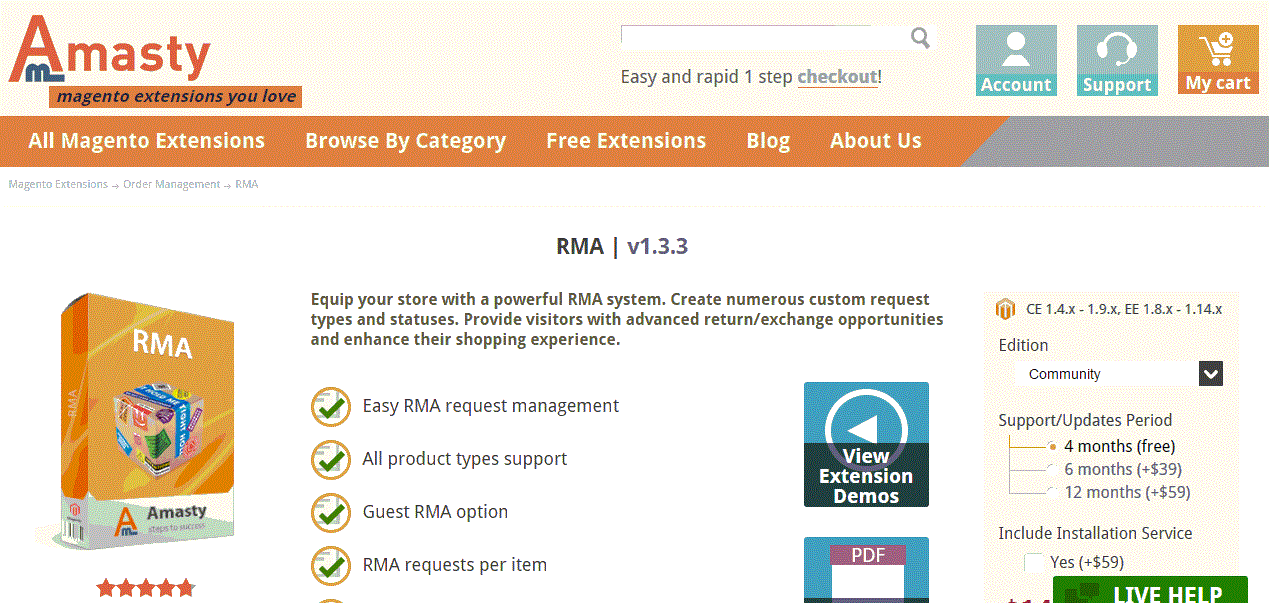Click checkmark icon next to RMA requests per item
Image resolution: width=1269 pixels, height=603 pixels.
[x=330, y=566]
